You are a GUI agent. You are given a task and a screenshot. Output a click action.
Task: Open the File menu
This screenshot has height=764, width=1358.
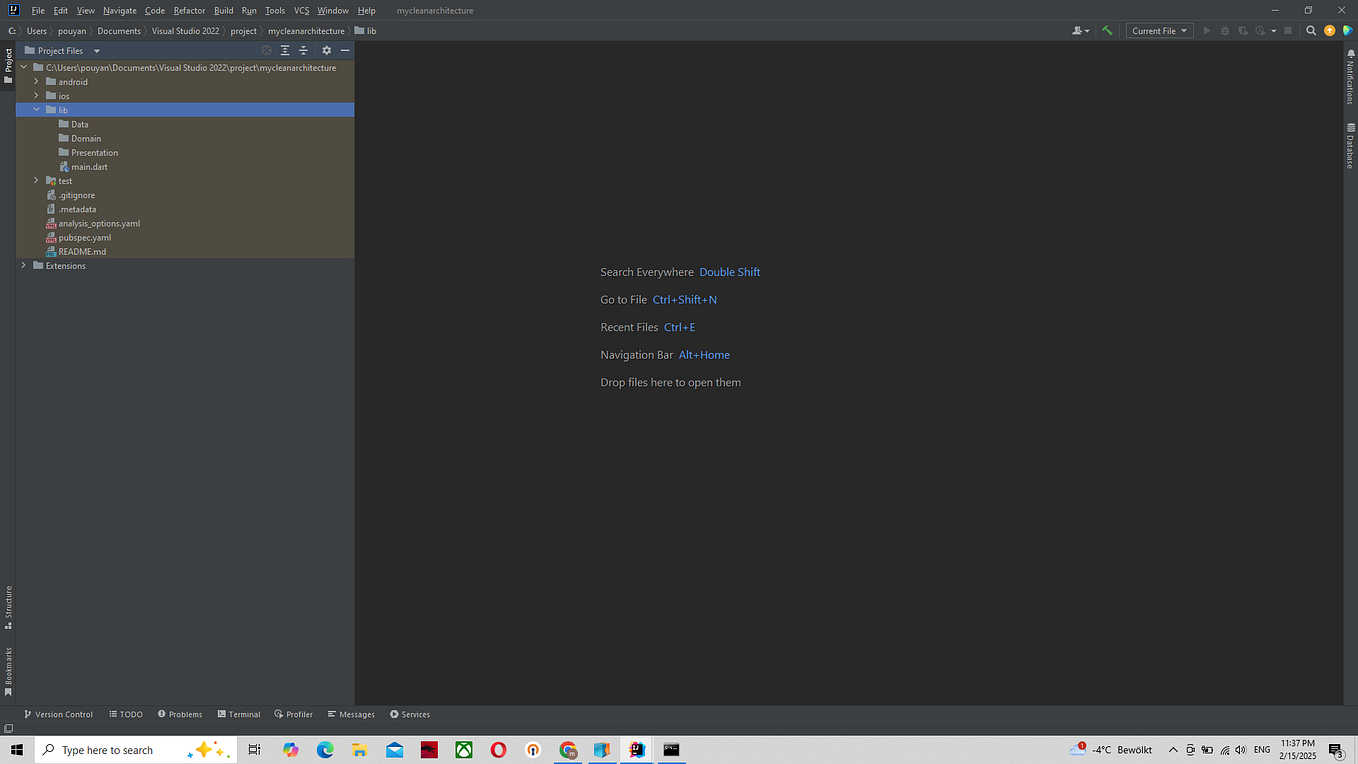point(37,10)
